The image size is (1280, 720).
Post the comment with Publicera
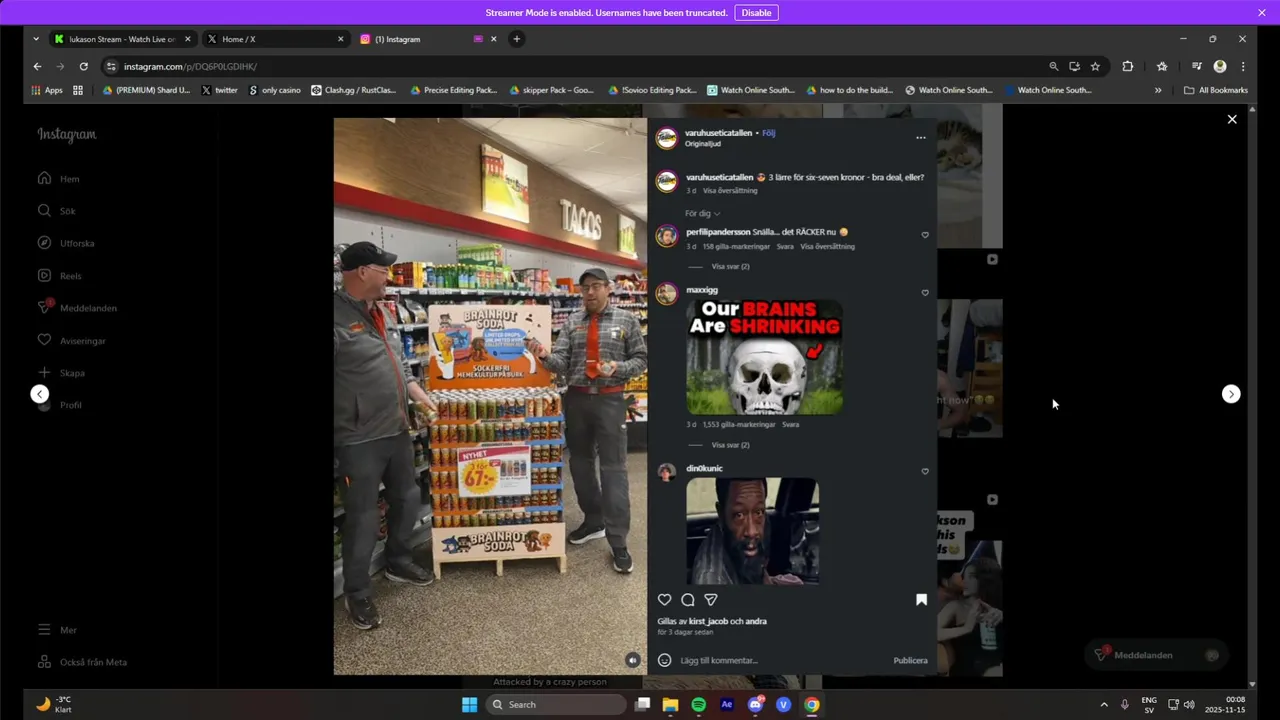click(910, 660)
